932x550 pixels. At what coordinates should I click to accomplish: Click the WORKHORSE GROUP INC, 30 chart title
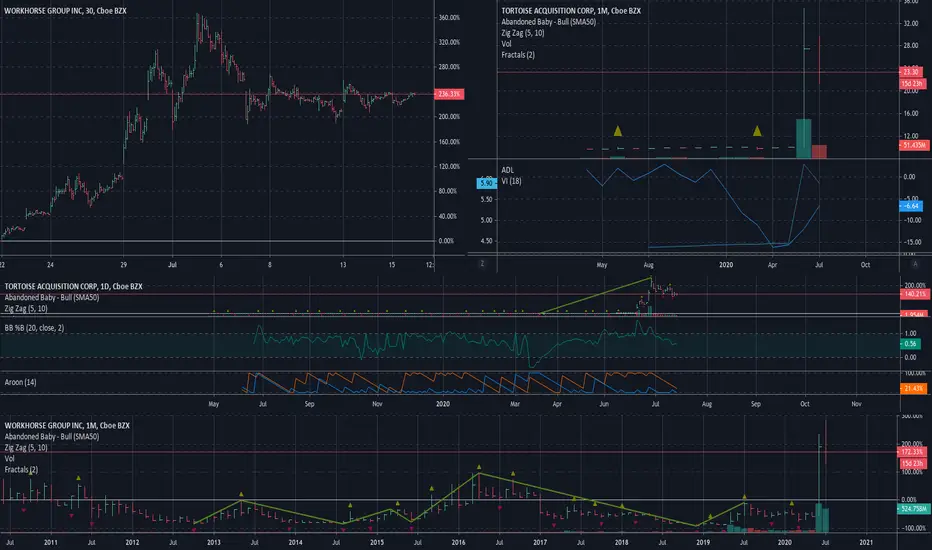(x=65, y=11)
